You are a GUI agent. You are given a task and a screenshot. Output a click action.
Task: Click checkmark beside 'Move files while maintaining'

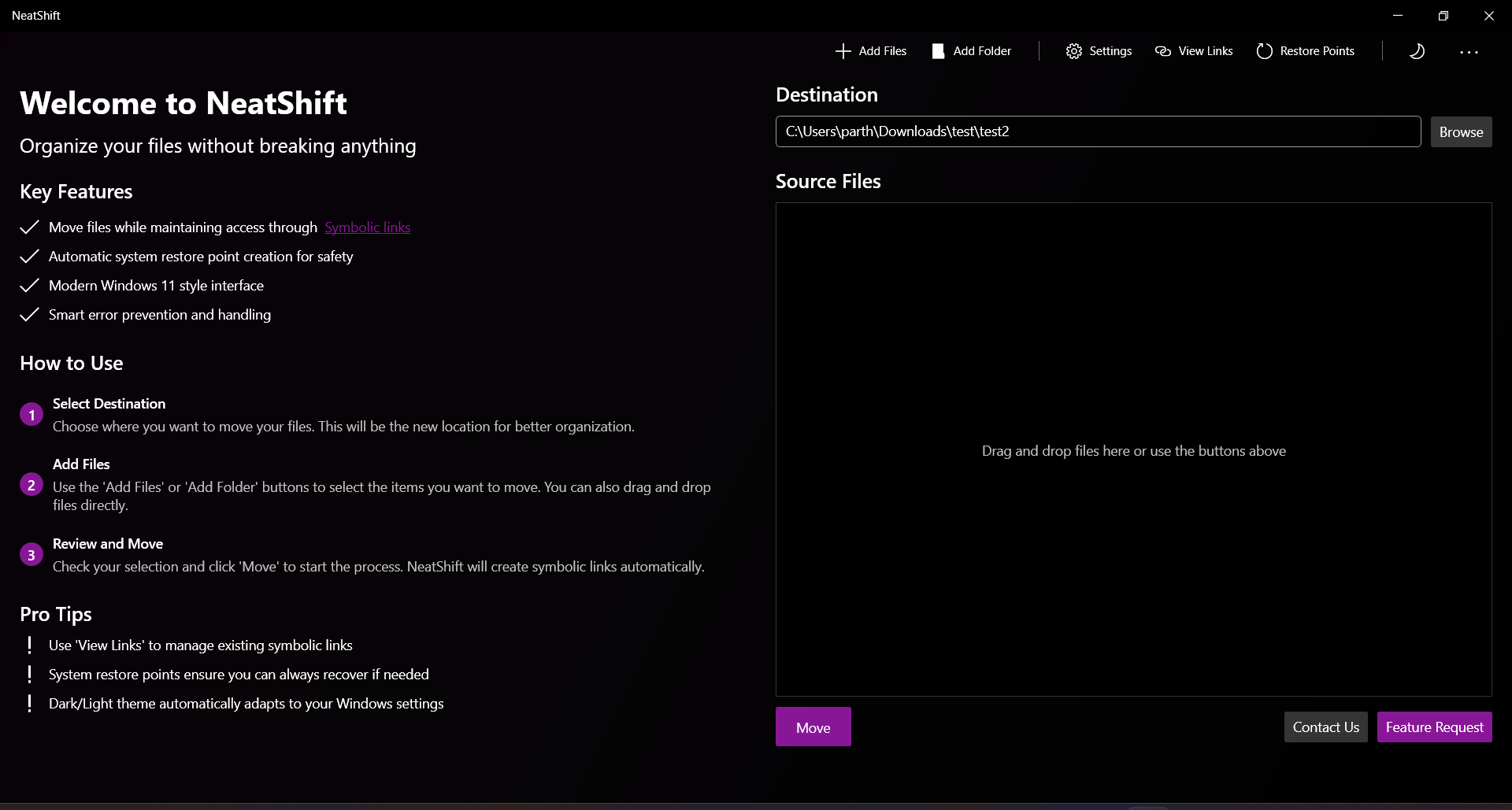click(x=29, y=227)
